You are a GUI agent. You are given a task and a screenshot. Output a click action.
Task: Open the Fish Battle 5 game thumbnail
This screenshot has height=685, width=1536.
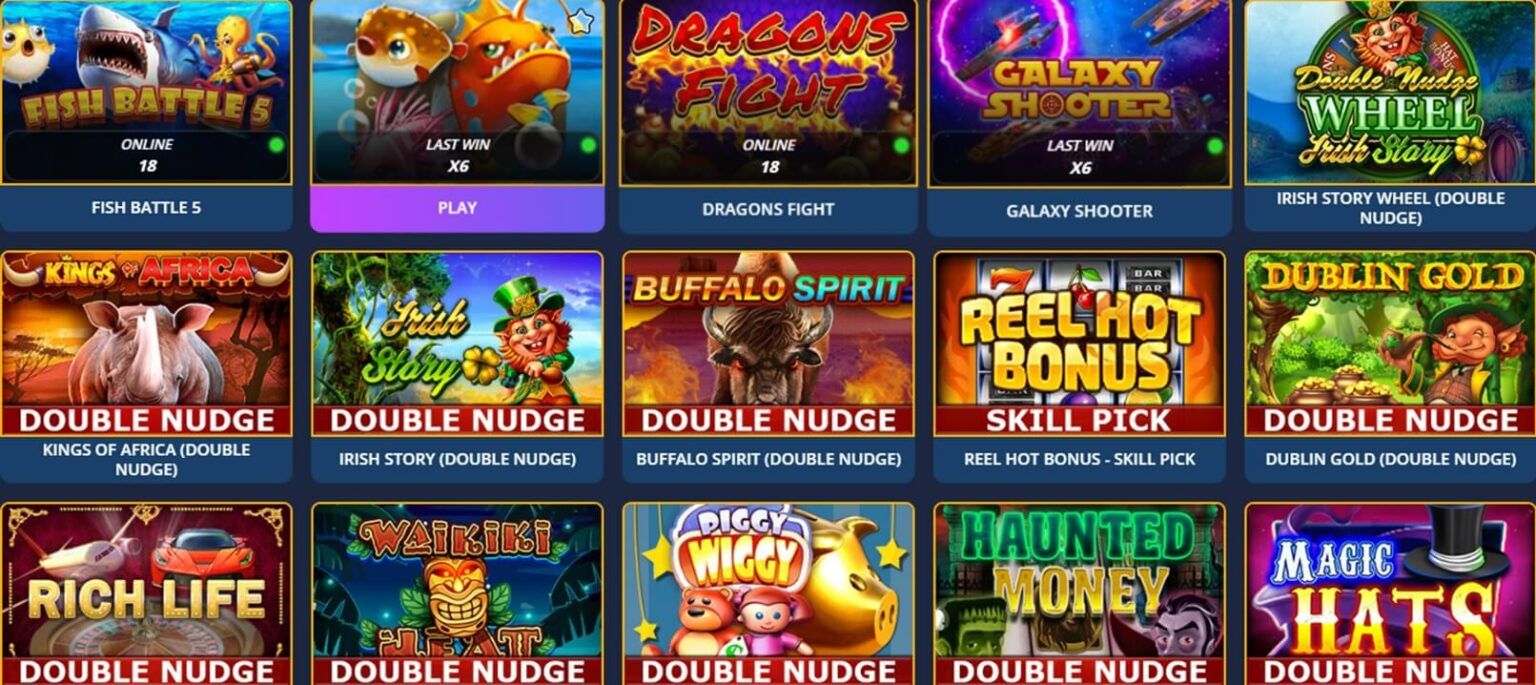point(146,92)
